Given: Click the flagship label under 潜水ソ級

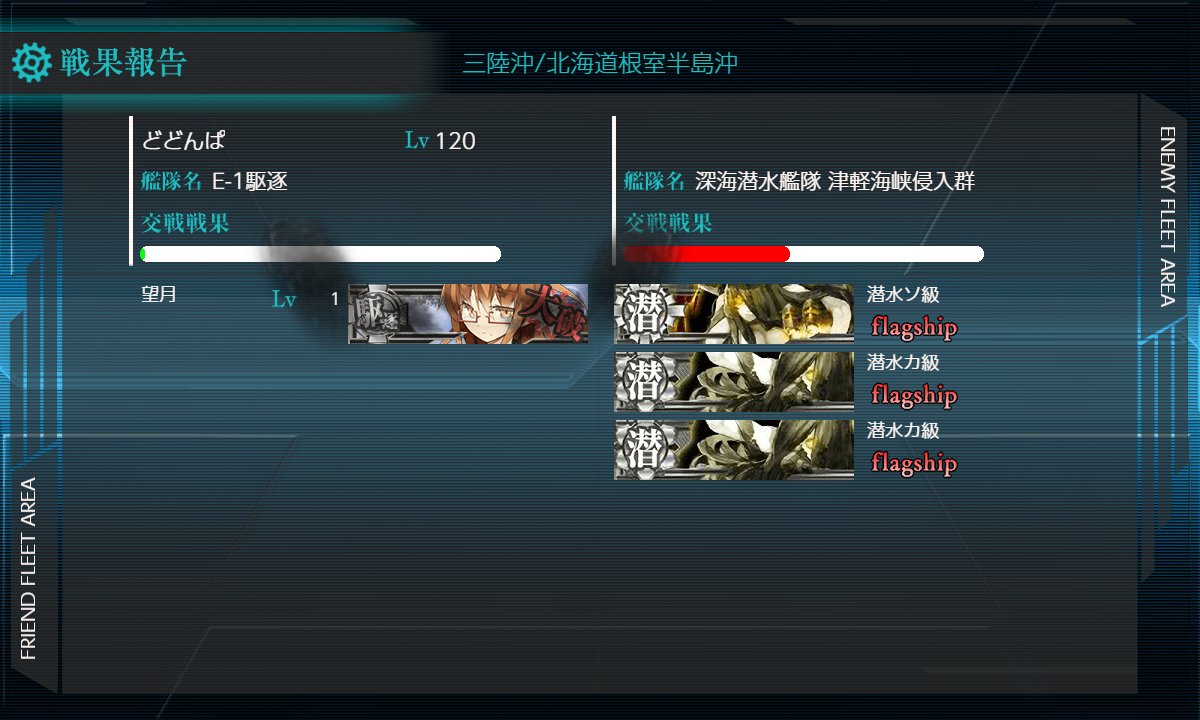Looking at the screenshot, I should click(914, 327).
